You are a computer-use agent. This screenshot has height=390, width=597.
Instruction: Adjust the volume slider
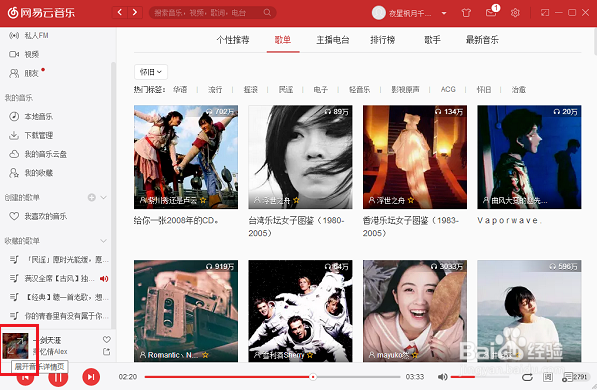(x=480, y=377)
